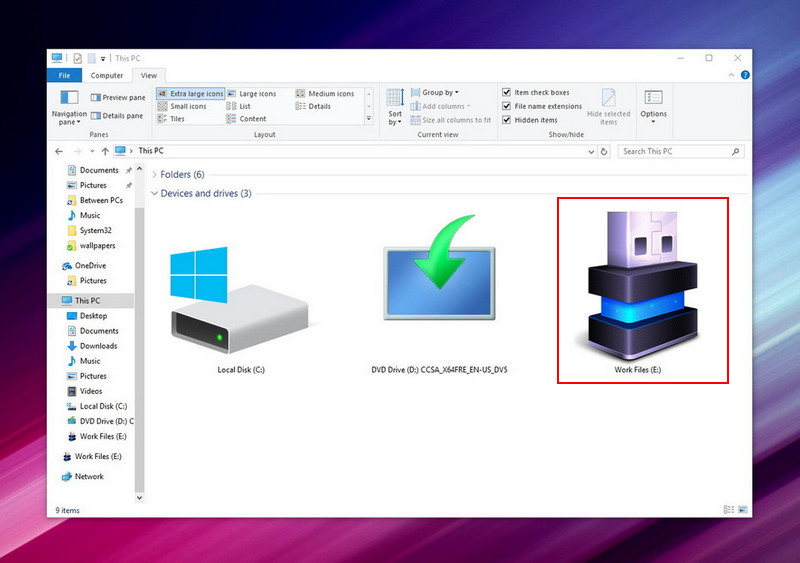This screenshot has height=563, width=800.
Task: Open the Group by dropdown
Action: (435, 92)
